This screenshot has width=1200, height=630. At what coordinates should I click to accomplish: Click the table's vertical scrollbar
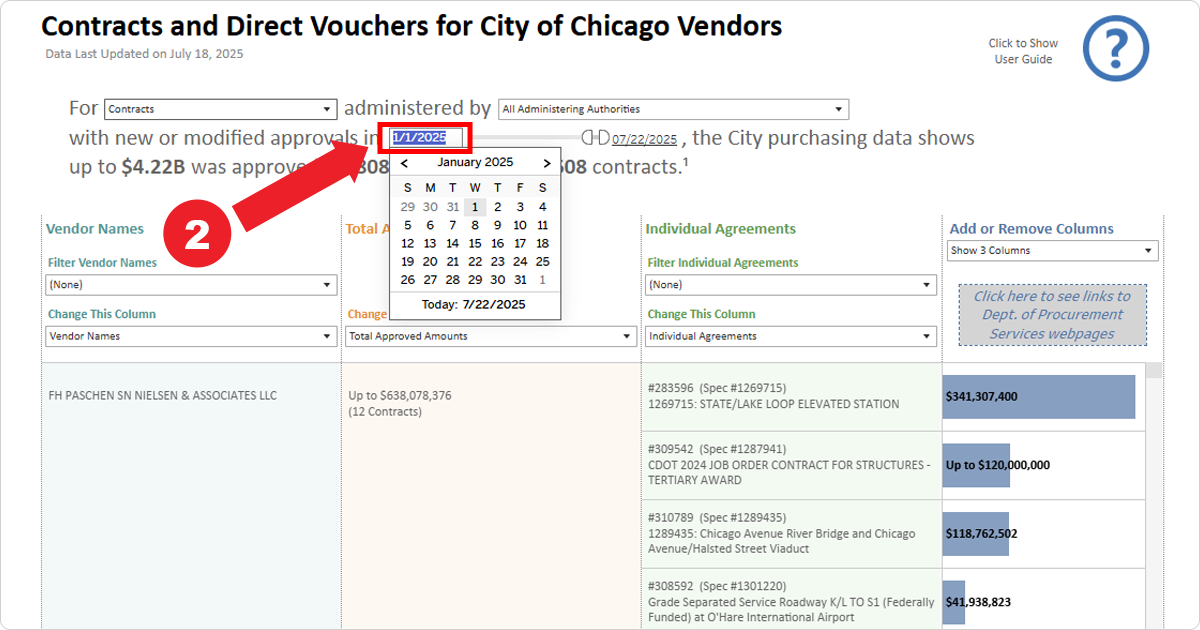pyautogui.click(x=1154, y=497)
